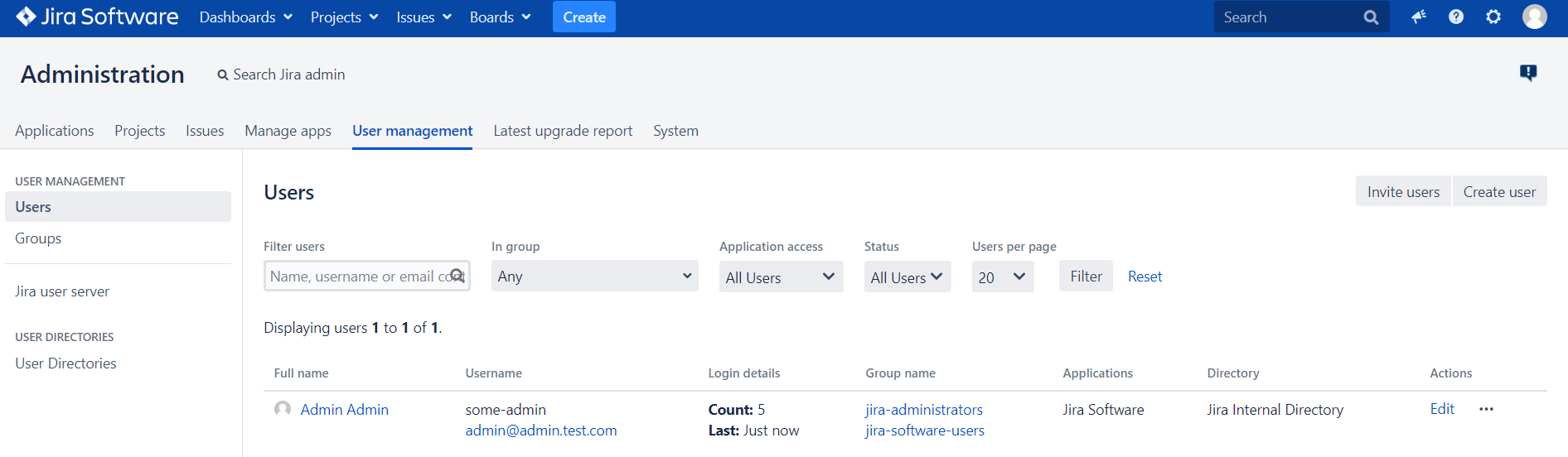Select the User management tab
1568x457 pixels.
tap(413, 131)
